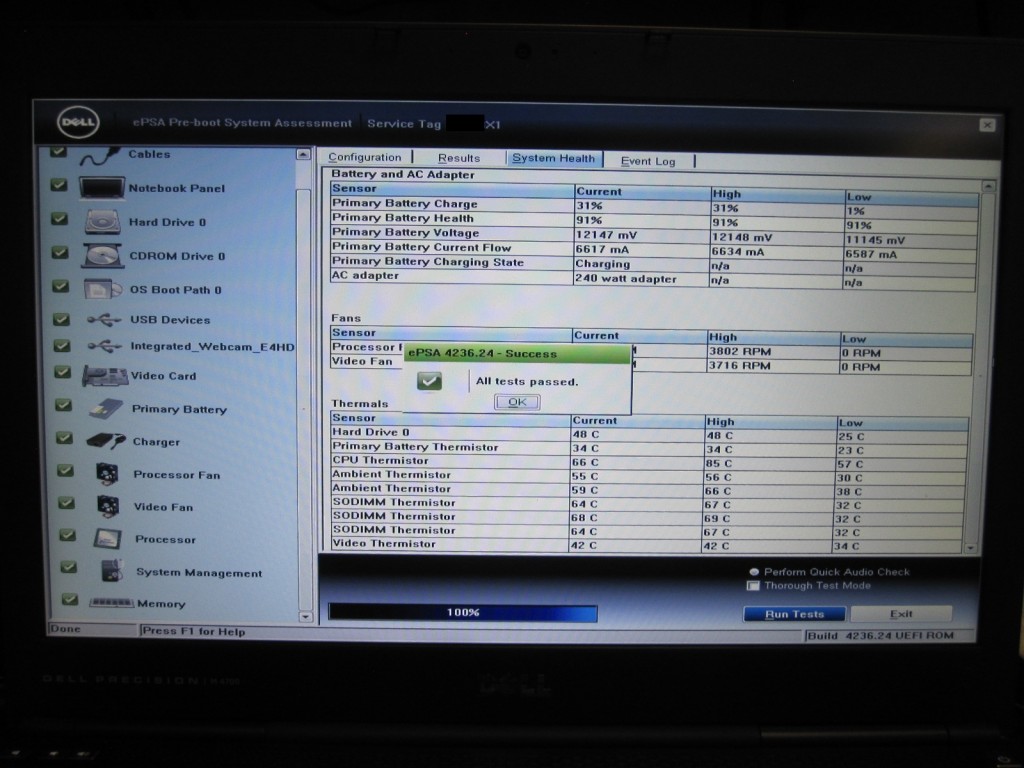The image size is (1024, 768).
Task: Click the CDROM Drive 0 disc icon
Action: coord(103,255)
